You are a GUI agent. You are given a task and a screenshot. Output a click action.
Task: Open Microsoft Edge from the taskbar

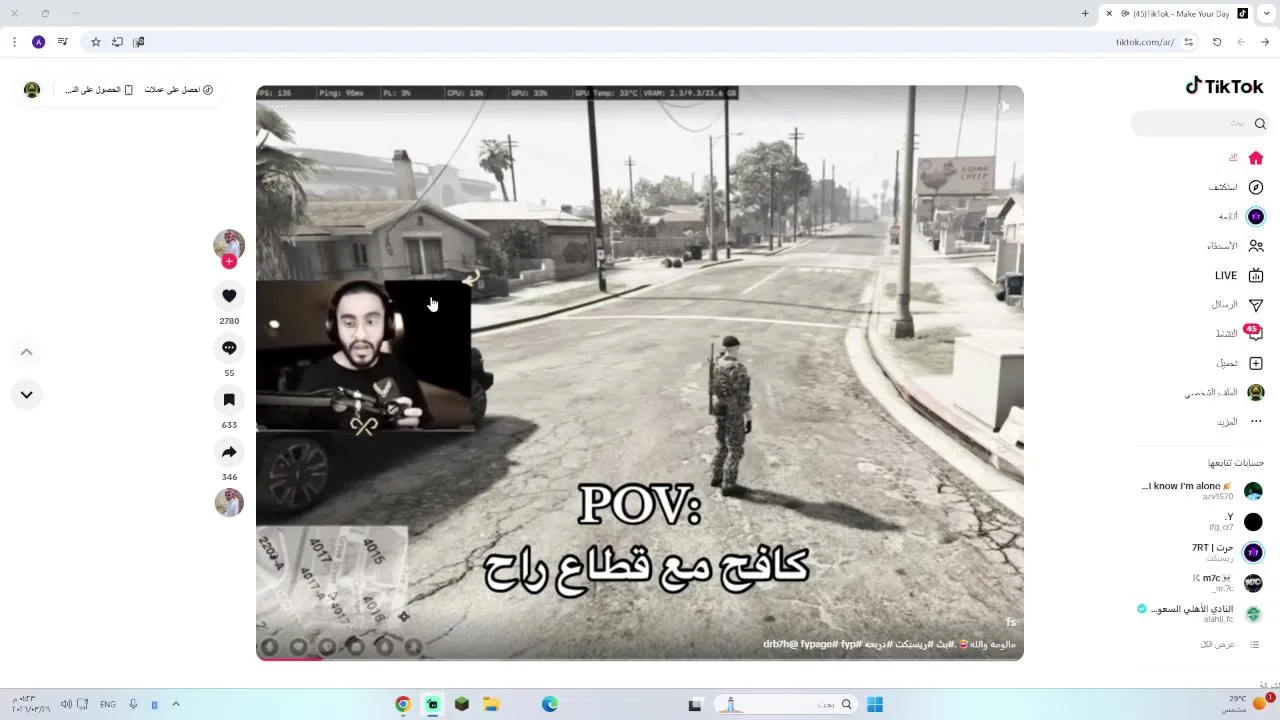tap(550, 705)
